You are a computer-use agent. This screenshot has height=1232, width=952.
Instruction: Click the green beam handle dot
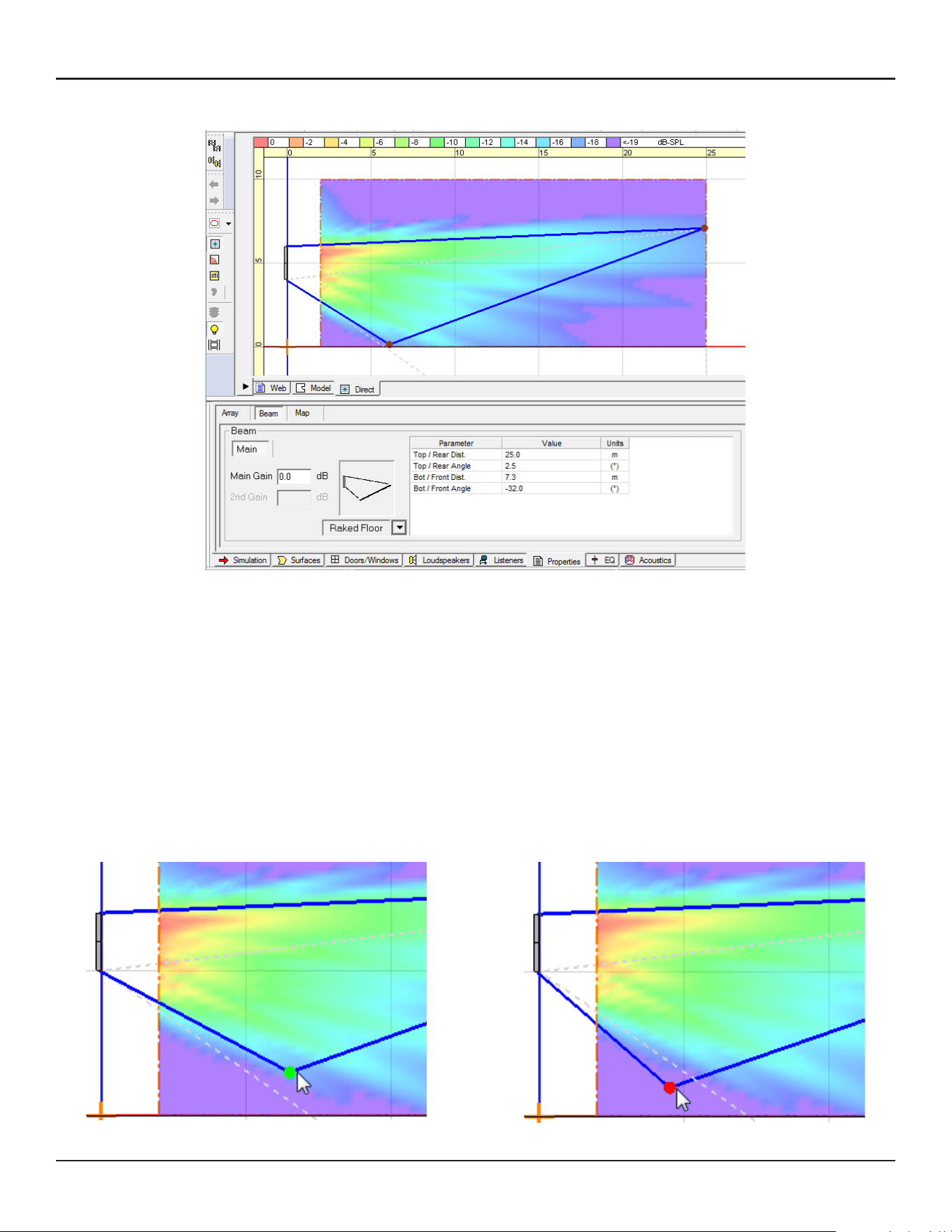tap(290, 1072)
